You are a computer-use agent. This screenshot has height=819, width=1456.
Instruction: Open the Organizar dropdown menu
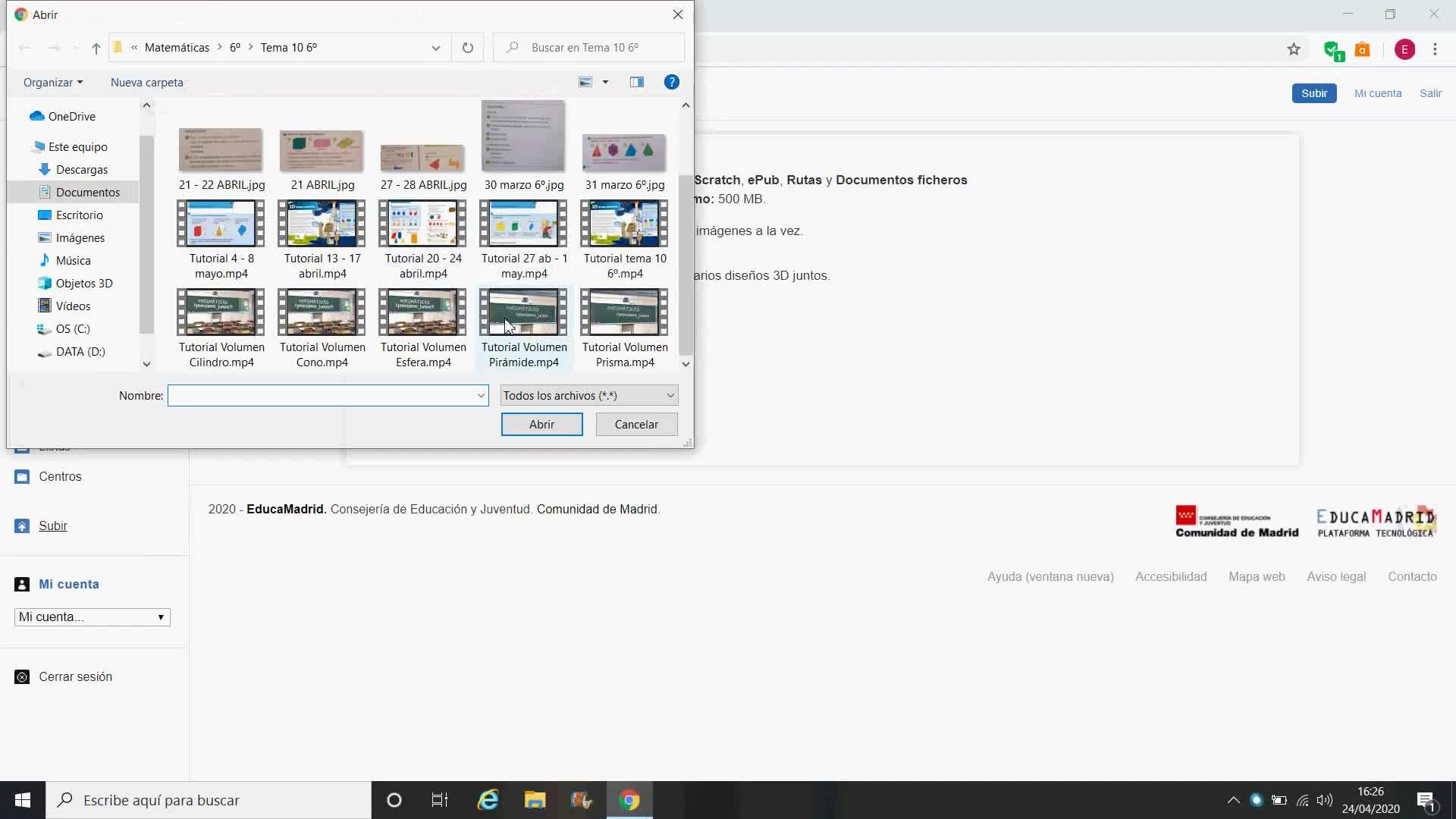(x=52, y=82)
